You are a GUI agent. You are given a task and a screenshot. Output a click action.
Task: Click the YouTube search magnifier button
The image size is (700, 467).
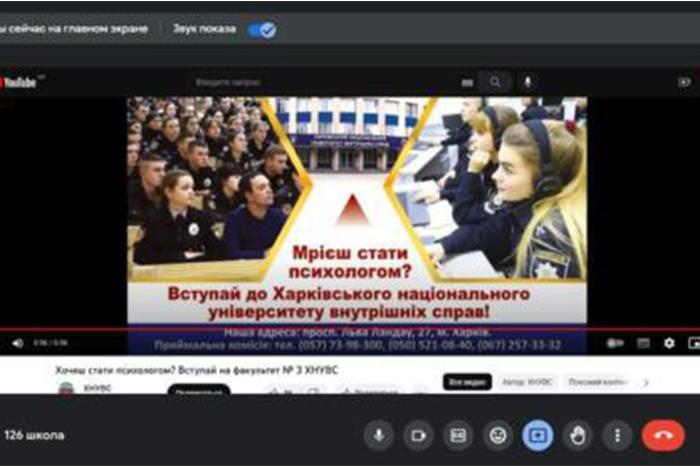(x=495, y=82)
